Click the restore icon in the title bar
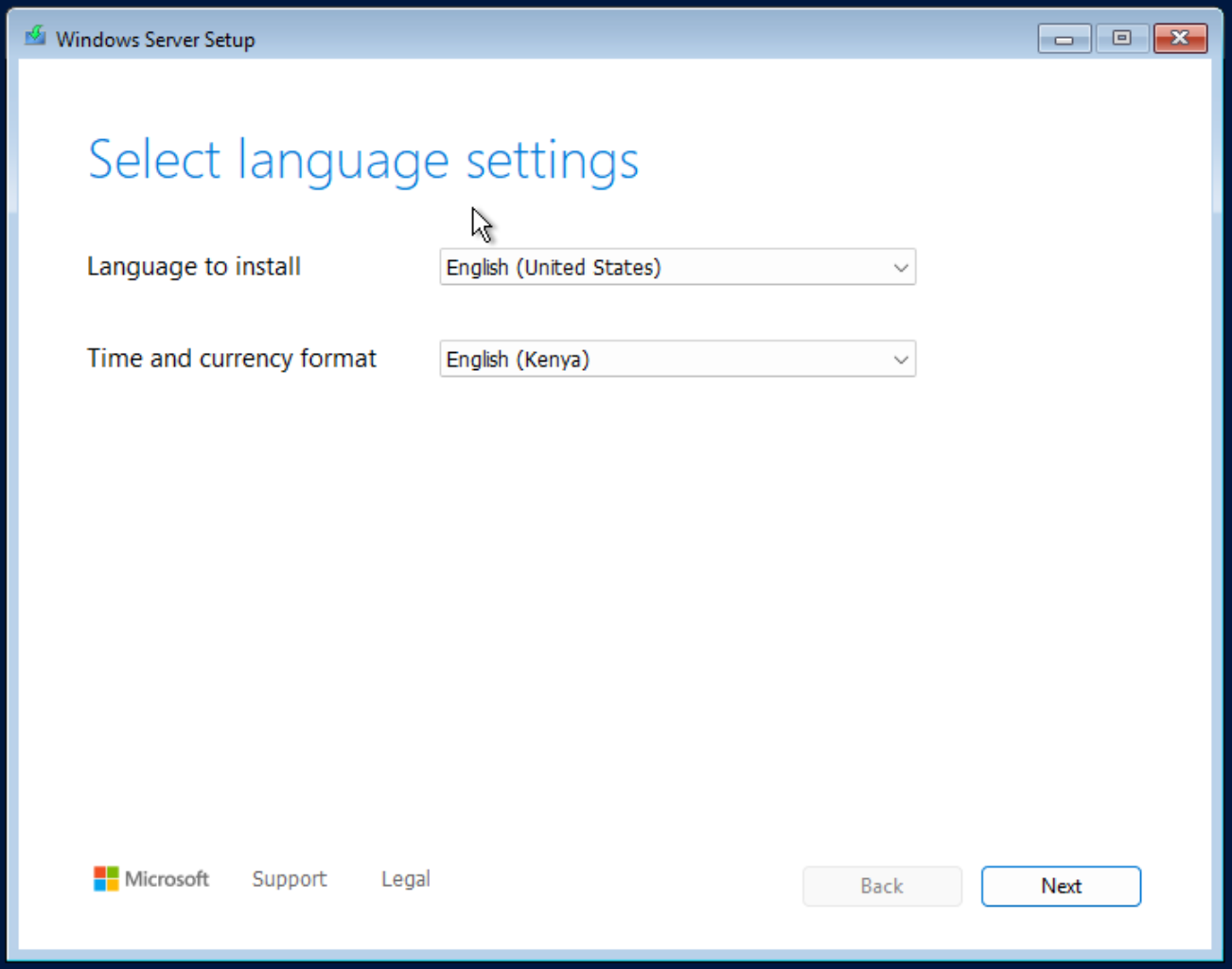Image resolution: width=1232 pixels, height=969 pixels. (1122, 39)
